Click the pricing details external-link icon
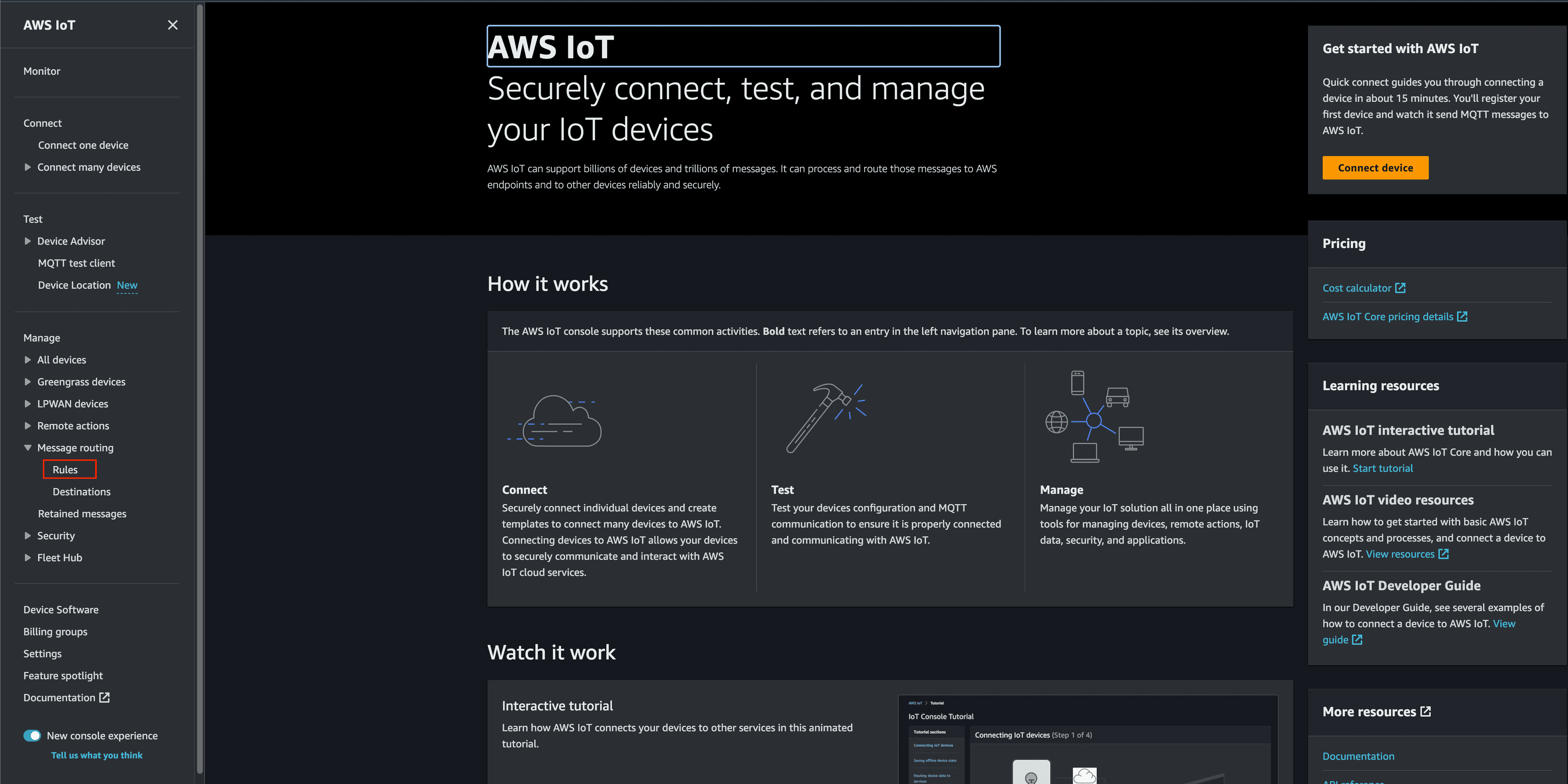 coord(1462,317)
